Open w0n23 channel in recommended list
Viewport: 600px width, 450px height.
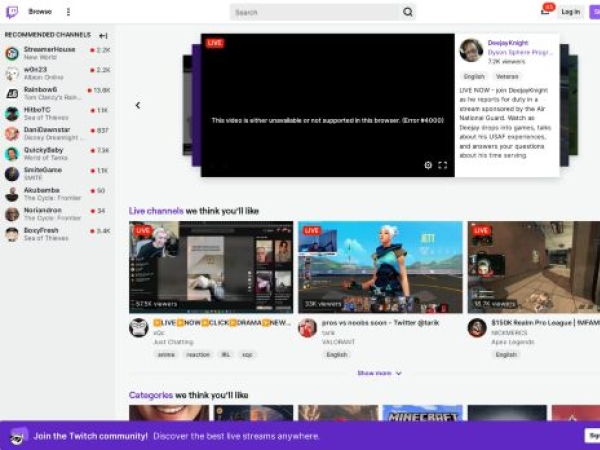point(57,73)
